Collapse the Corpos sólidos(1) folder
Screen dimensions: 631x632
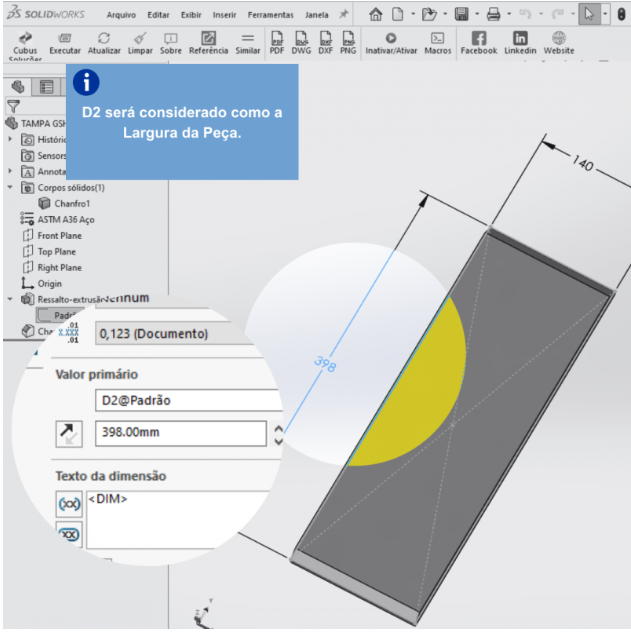(x=10, y=187)
